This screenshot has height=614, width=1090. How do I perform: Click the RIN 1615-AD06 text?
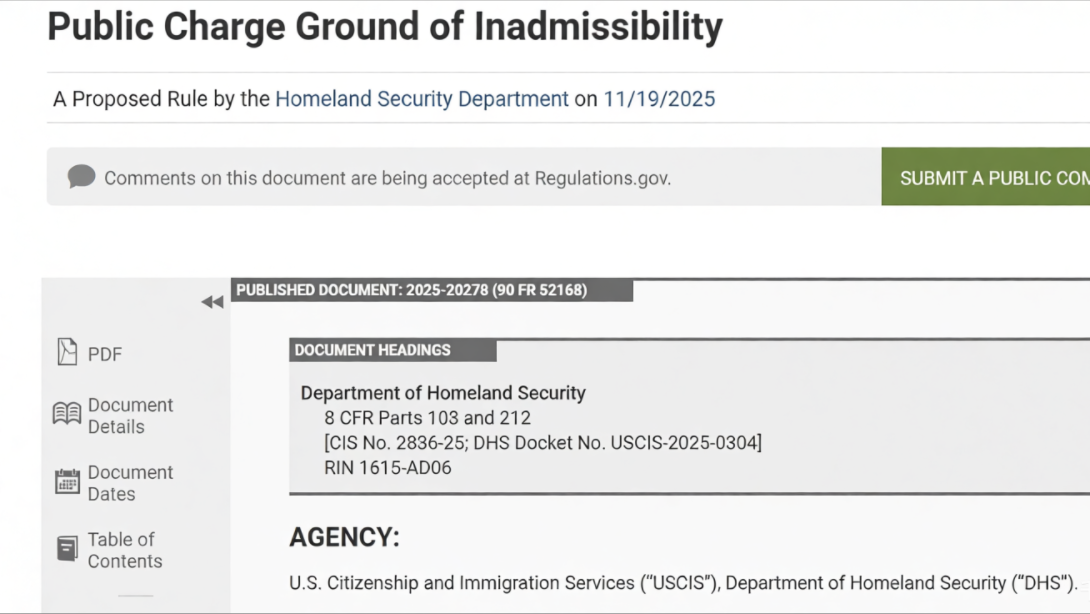[387, 467]
